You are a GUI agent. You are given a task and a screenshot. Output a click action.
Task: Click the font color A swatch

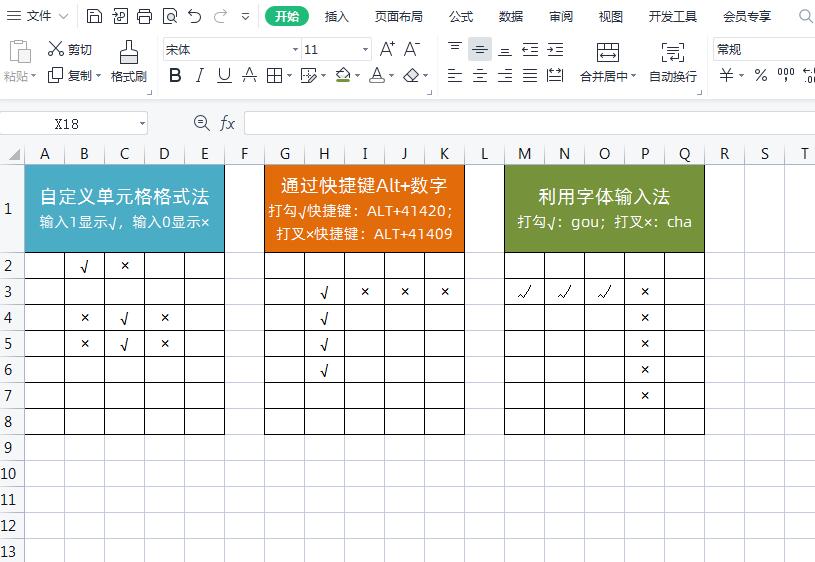coord(377,76)
